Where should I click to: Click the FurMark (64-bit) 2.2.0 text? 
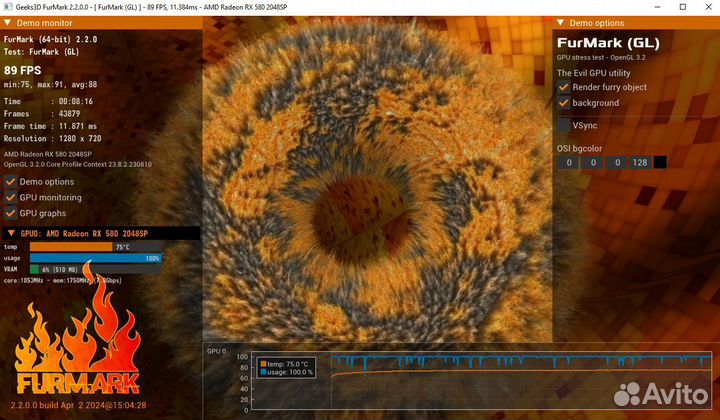[x=50, y=39]
